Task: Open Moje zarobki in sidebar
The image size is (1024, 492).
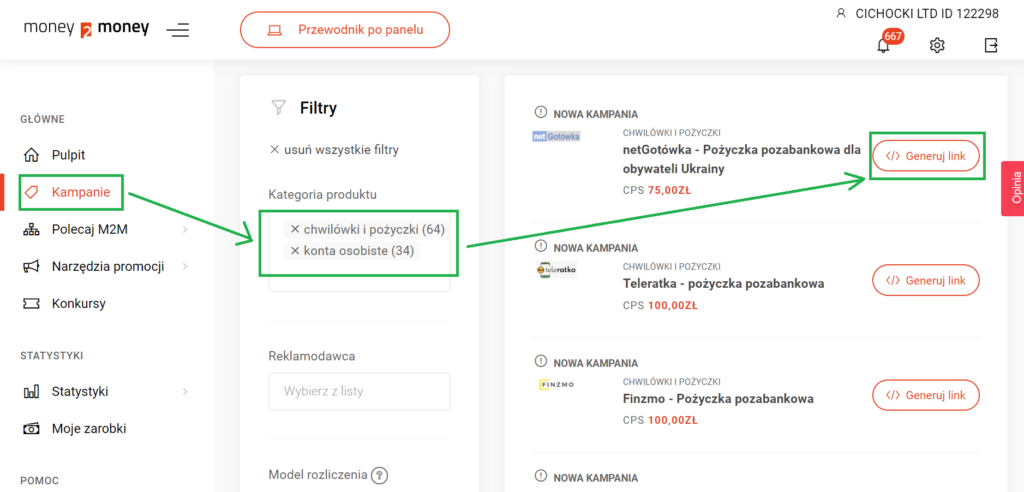Action: click(89, 429)
